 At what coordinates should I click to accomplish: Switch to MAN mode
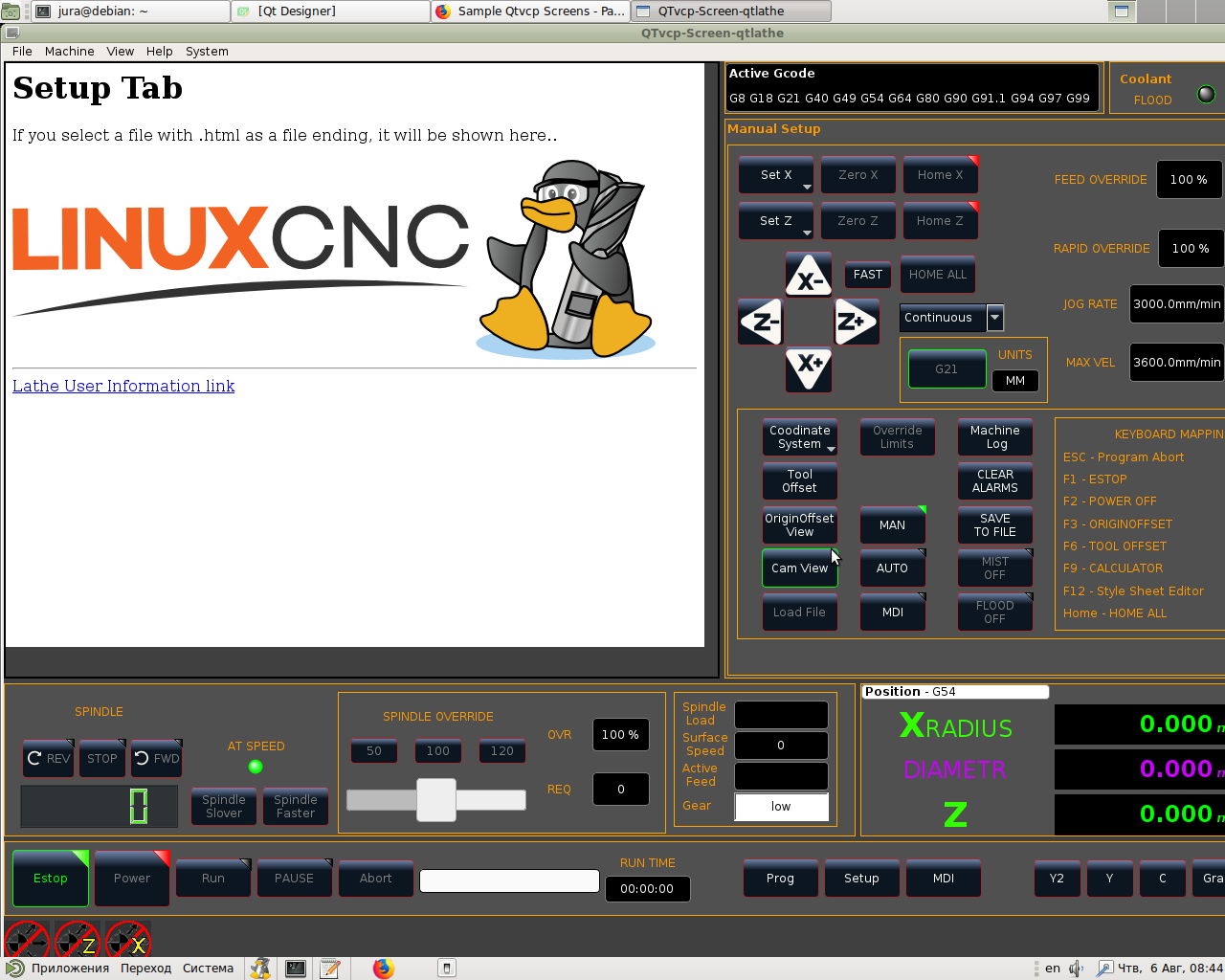tap(893, 525)
